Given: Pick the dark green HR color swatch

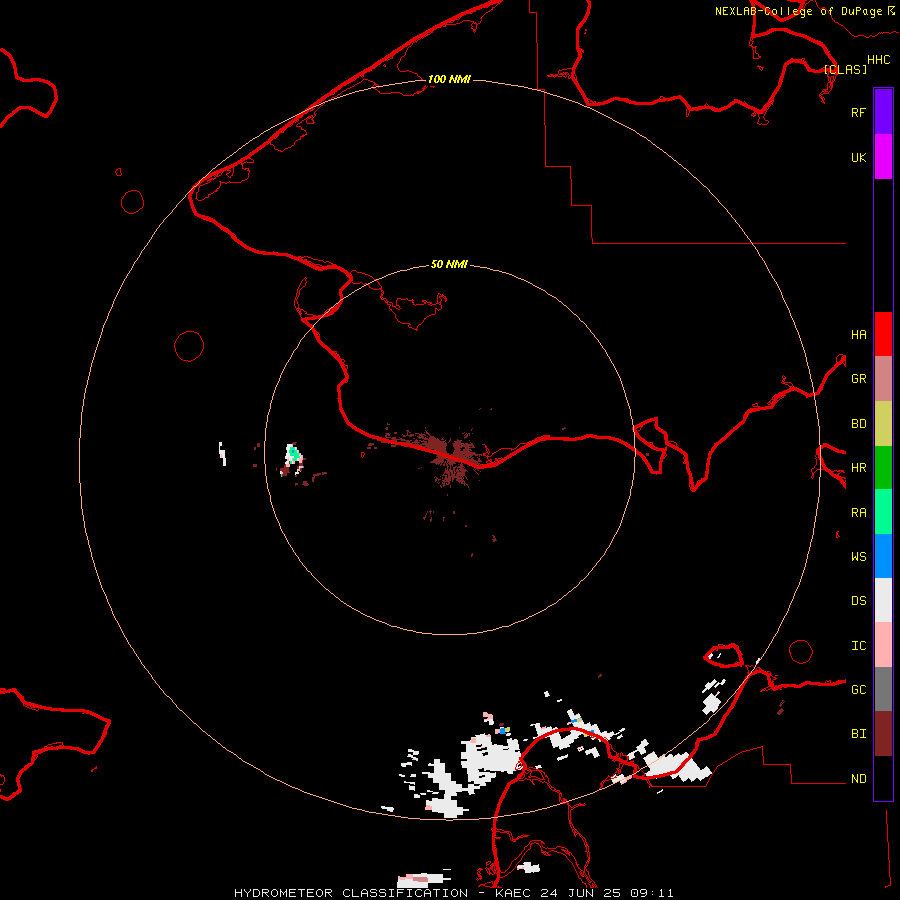Looking at the screenshot, I should (x=883, y=468).
